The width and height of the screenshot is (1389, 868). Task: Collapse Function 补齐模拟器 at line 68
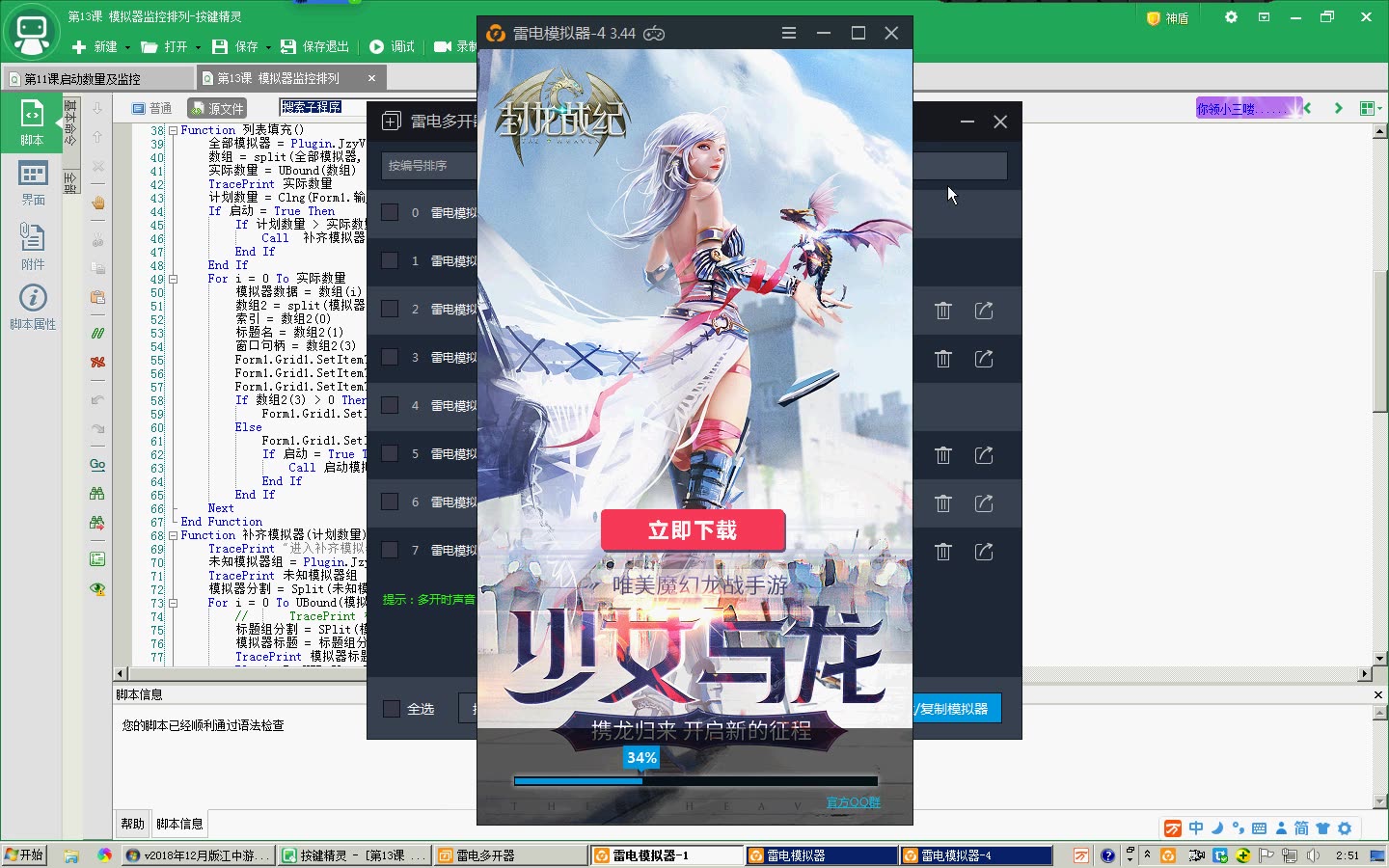pos(174,535)
